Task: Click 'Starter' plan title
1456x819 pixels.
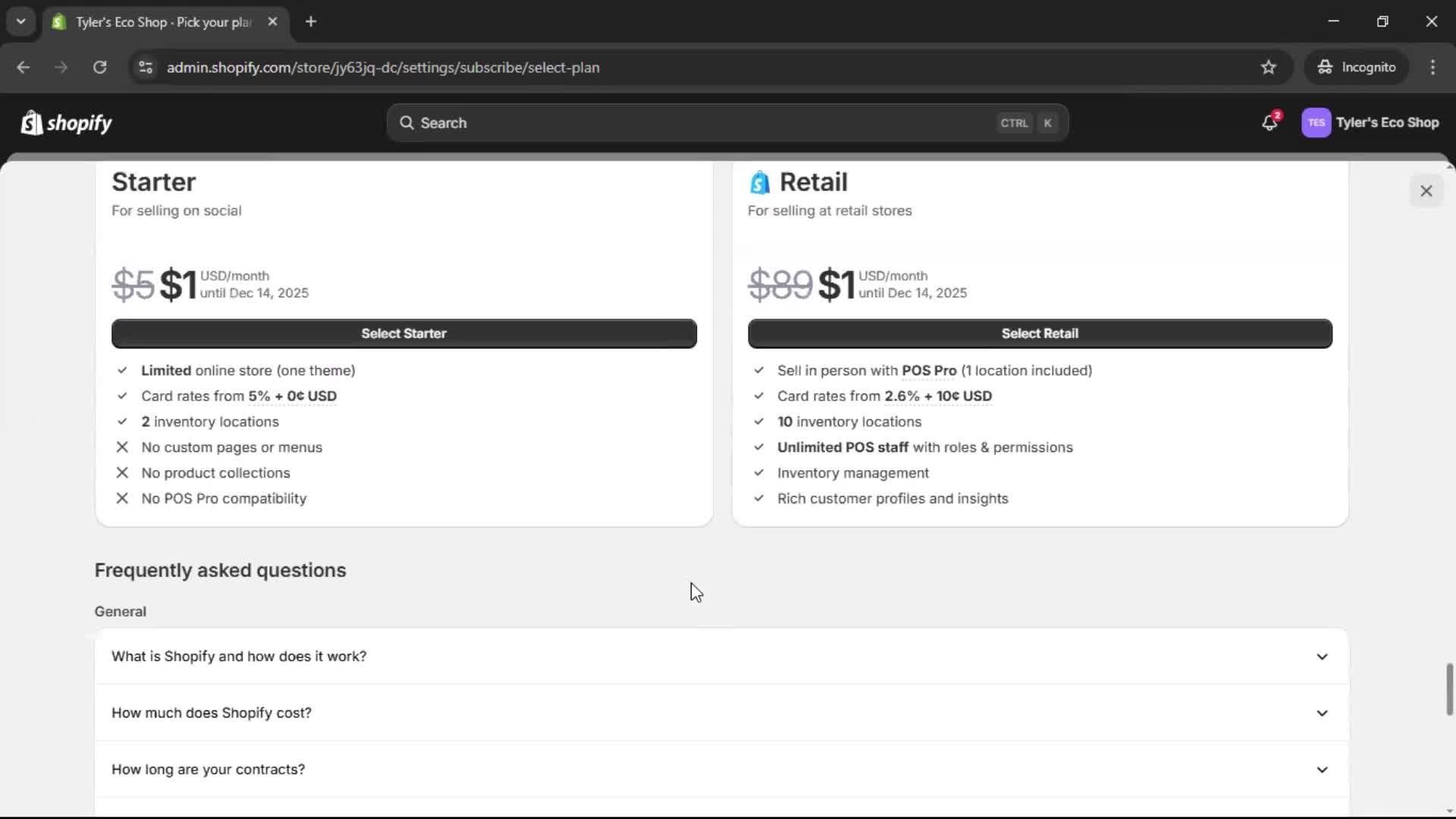Action: tap(153, 182)
